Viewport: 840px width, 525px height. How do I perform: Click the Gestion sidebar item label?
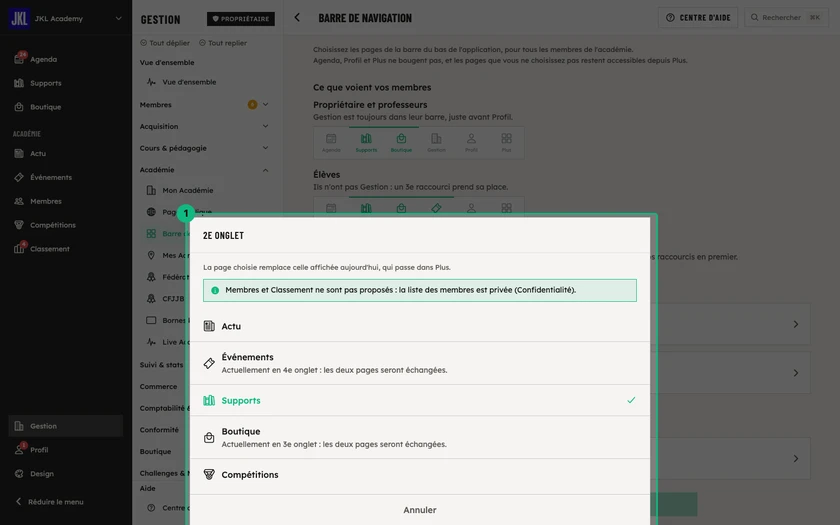point(43,426)
